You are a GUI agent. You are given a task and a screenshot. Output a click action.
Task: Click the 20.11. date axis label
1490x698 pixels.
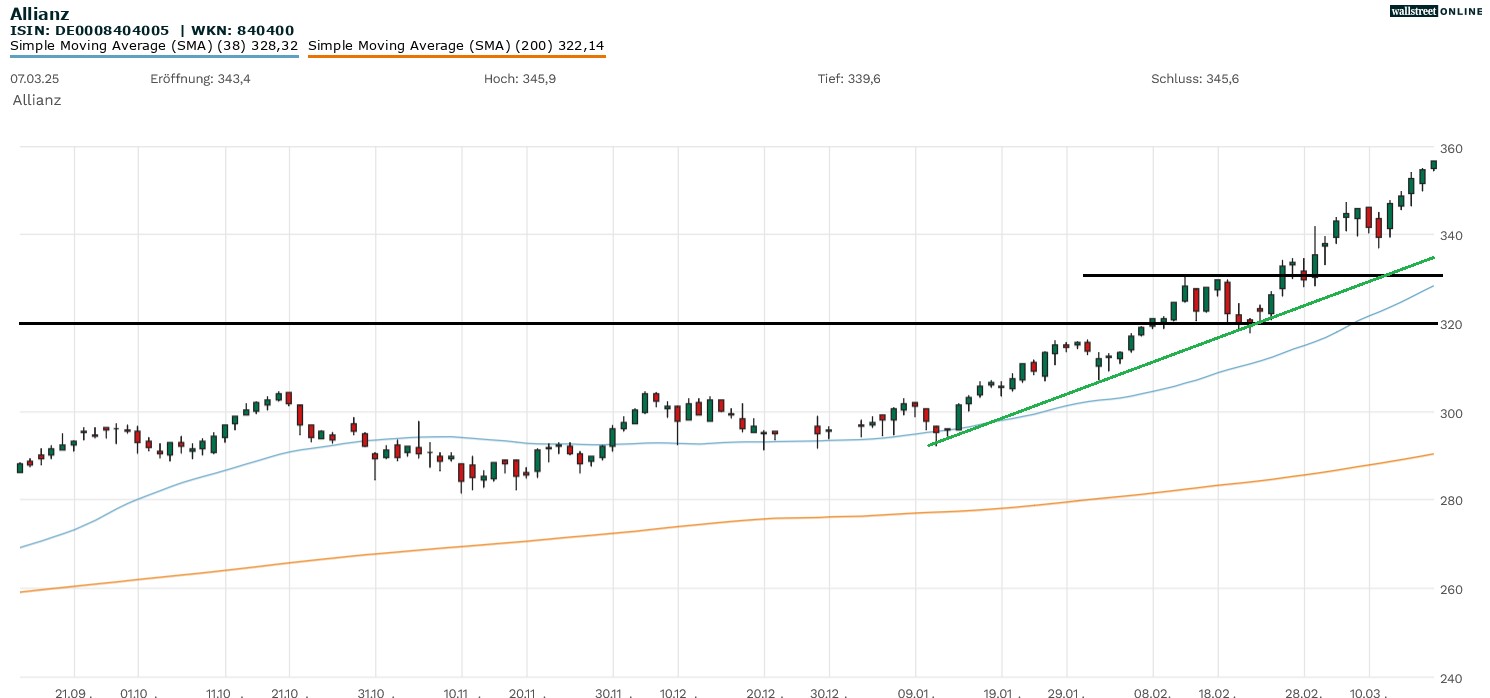526,693
